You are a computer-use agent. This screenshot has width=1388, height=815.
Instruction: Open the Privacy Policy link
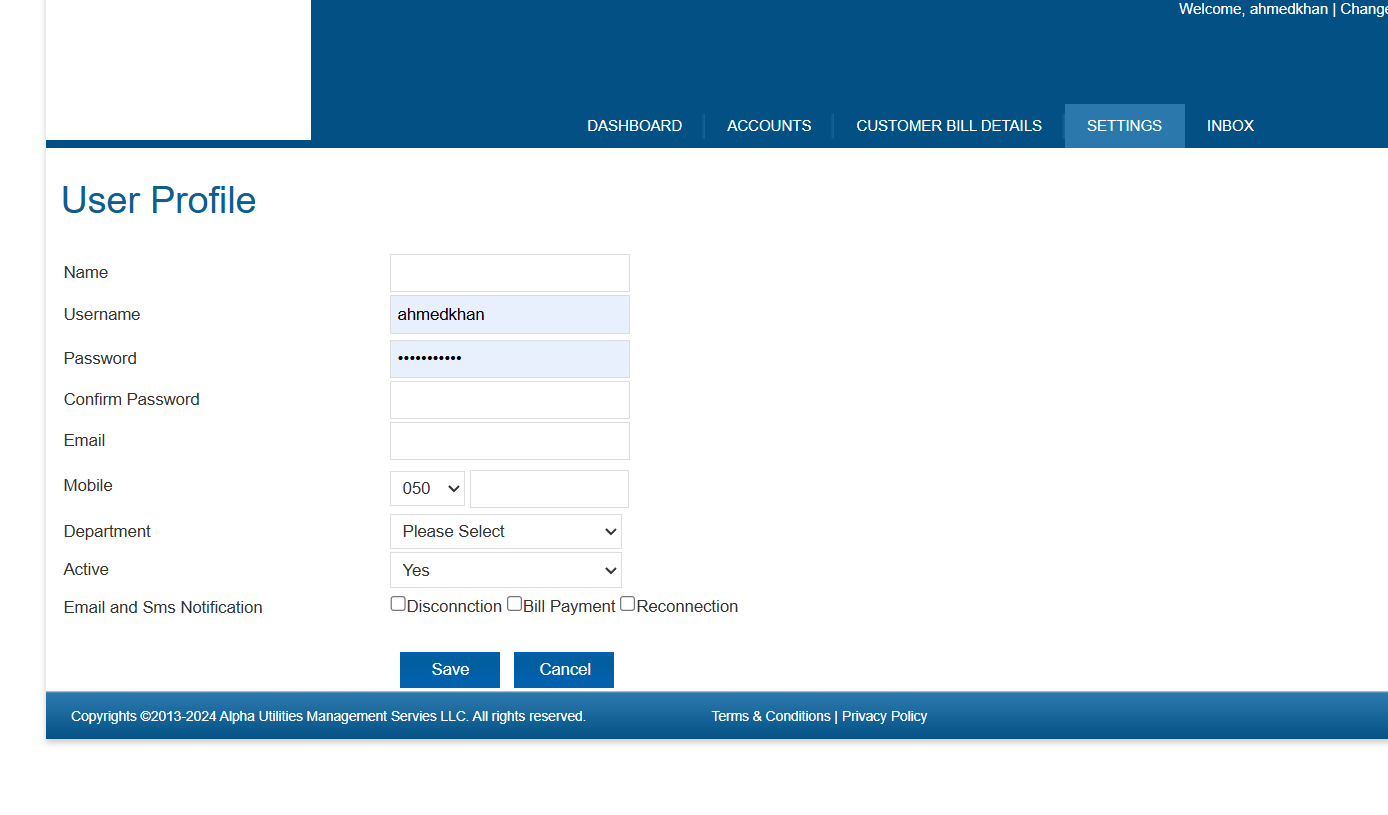point(884,716)
